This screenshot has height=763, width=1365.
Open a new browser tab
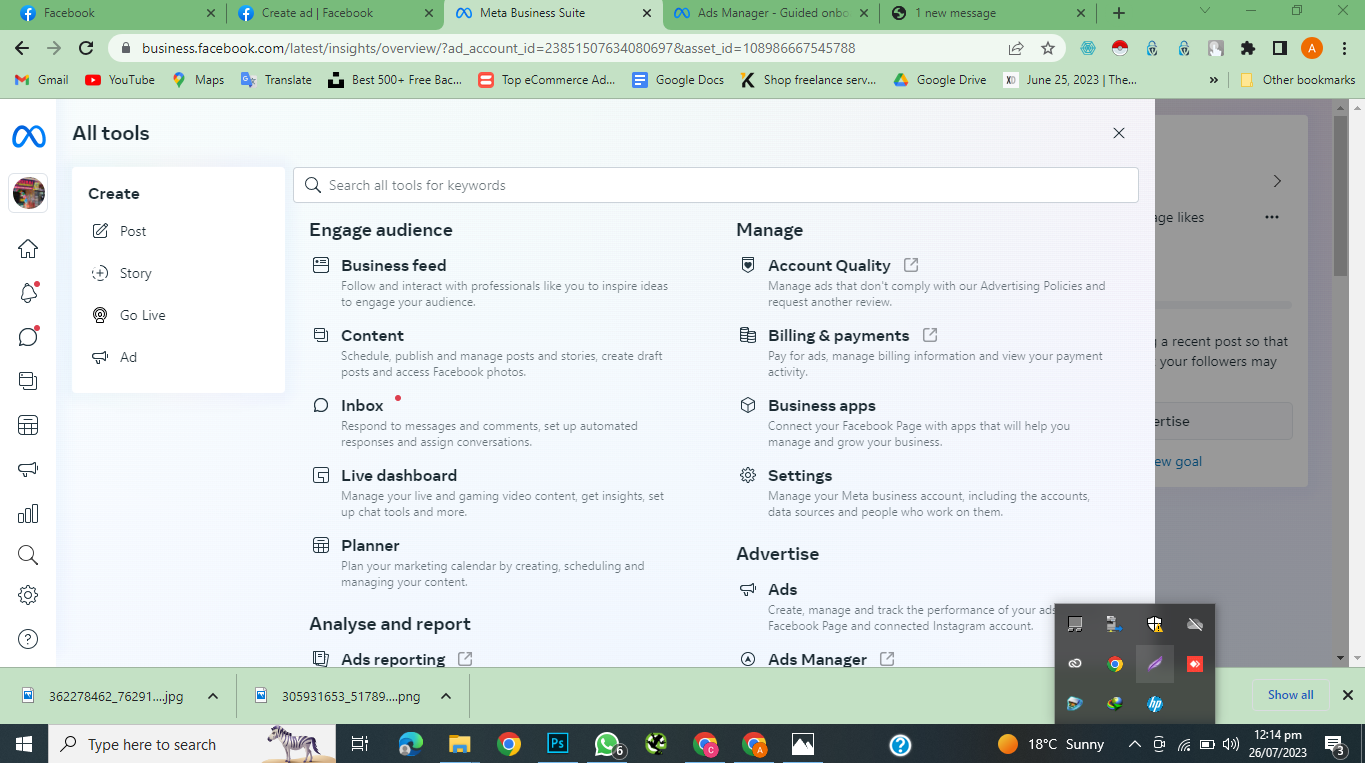pyautogui.click(x=1119, y=13)
